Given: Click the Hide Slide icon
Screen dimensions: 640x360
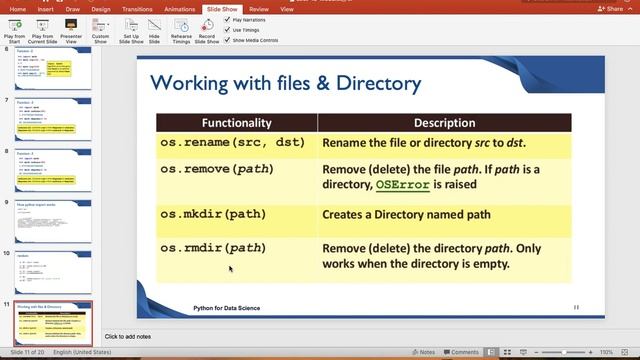Looking at the screenshot, I should 154,31.
